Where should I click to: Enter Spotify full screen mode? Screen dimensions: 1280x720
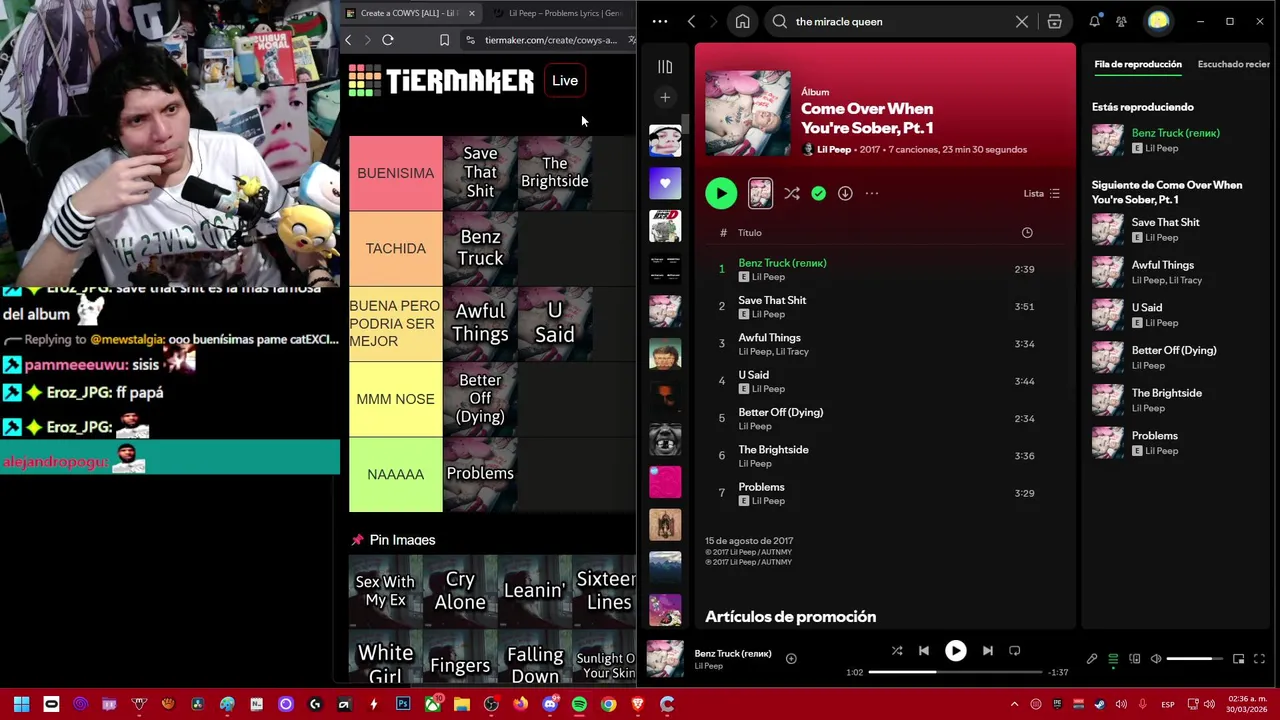point(1259,659)
